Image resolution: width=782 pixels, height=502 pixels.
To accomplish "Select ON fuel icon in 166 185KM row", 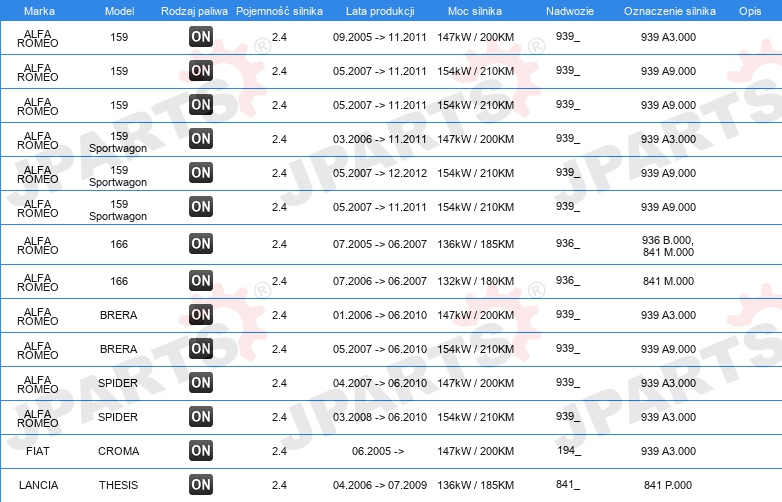I will coord(201,244).
